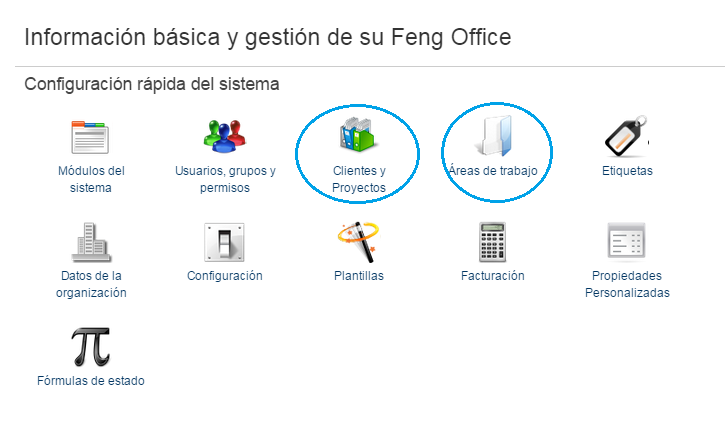The width and height of the screenshot is (725, 438).
Task: Click the "Usuarios, grupos y permisos" link
Action: click(225, 179)
